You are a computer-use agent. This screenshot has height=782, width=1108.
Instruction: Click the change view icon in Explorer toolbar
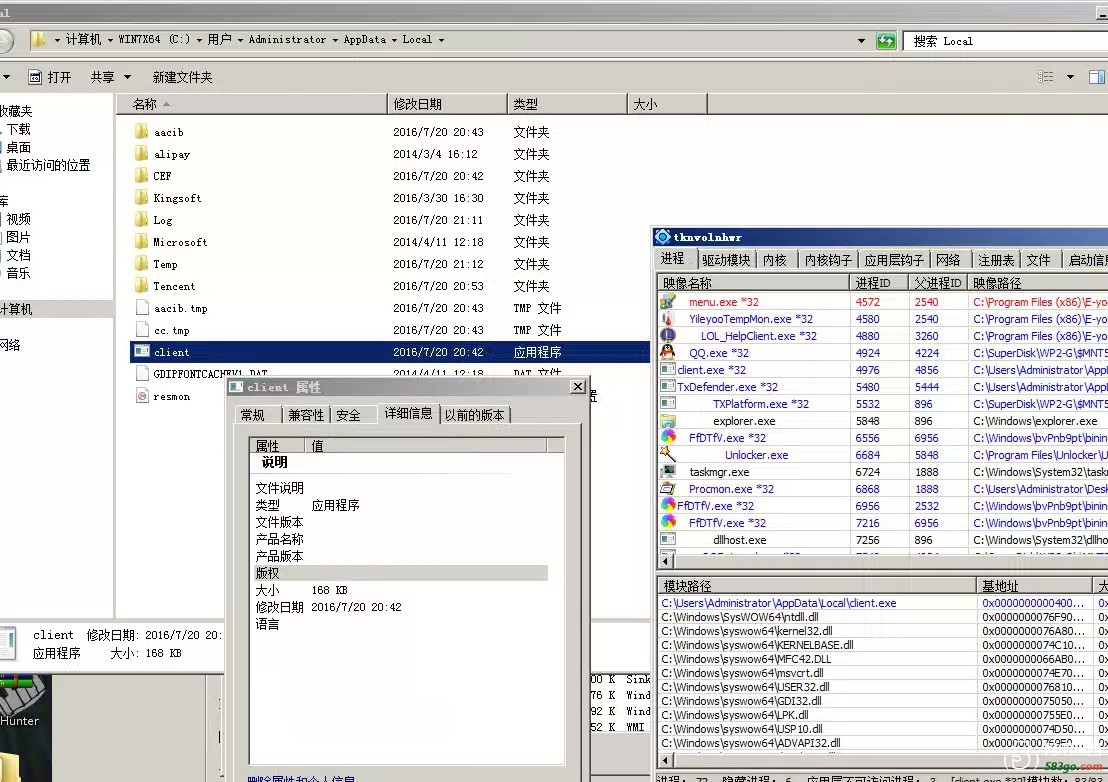point(1046,77)
